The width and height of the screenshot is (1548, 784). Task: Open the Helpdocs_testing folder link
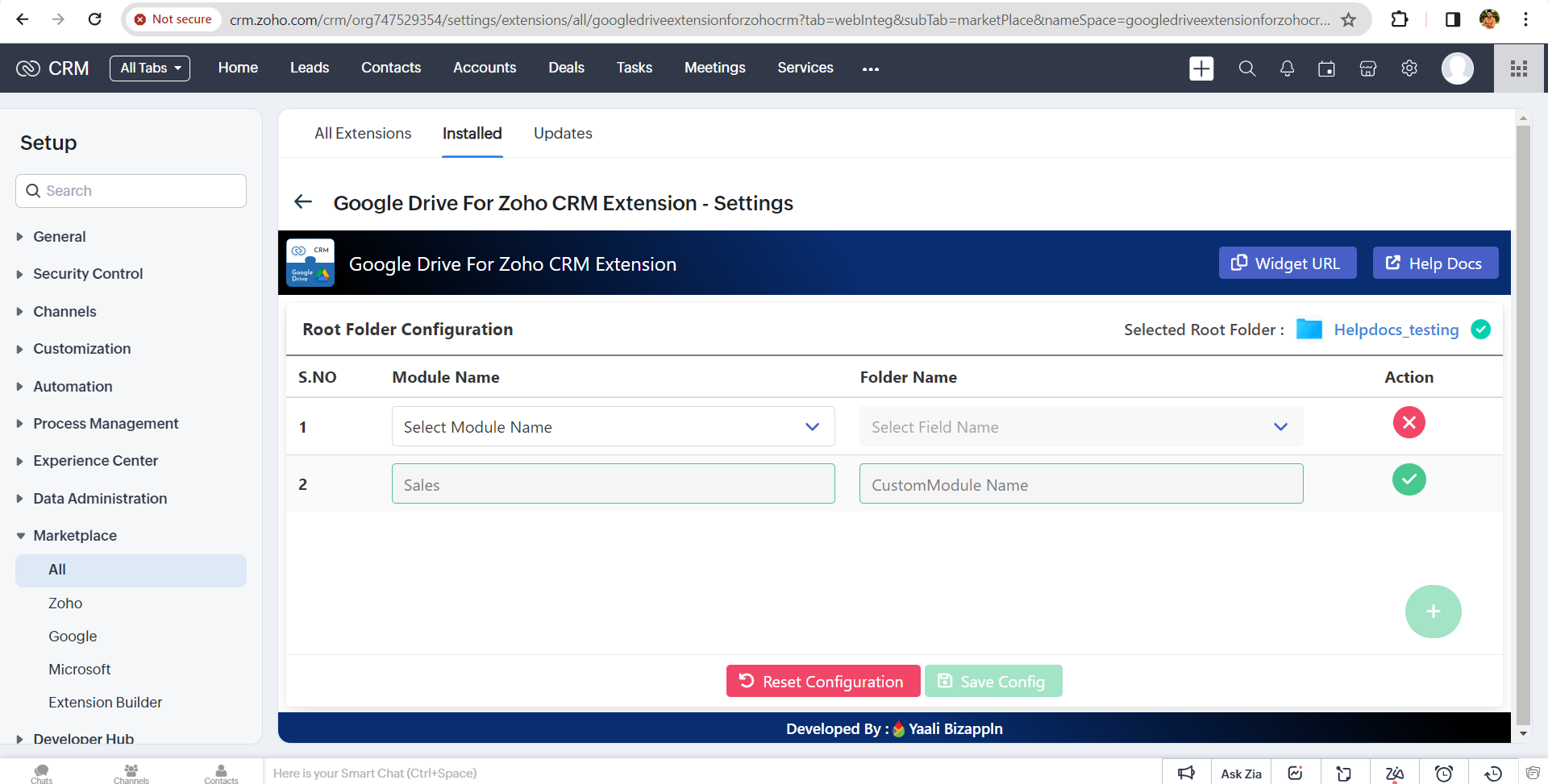[1396, 330]
